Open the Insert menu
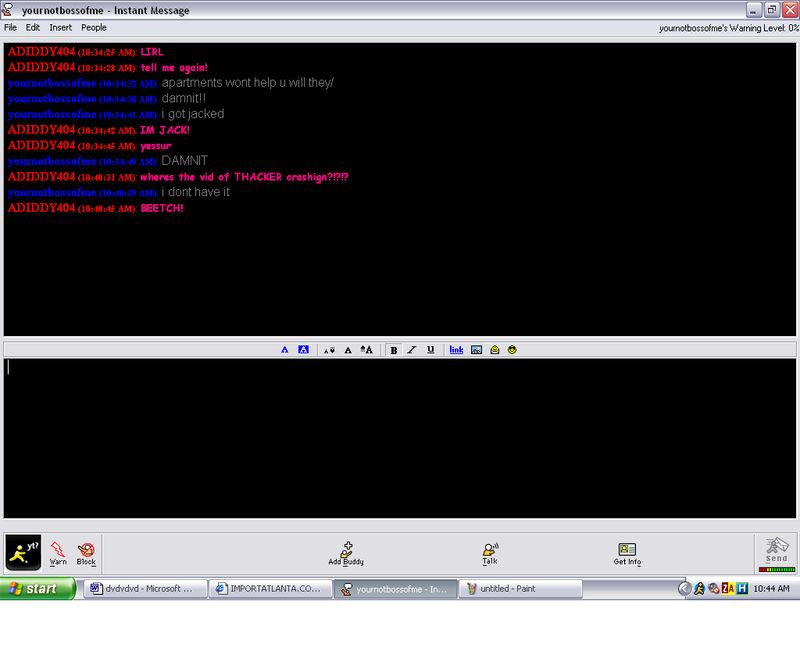The height and width of the screenshot is (662, 800). coord(60,27)
